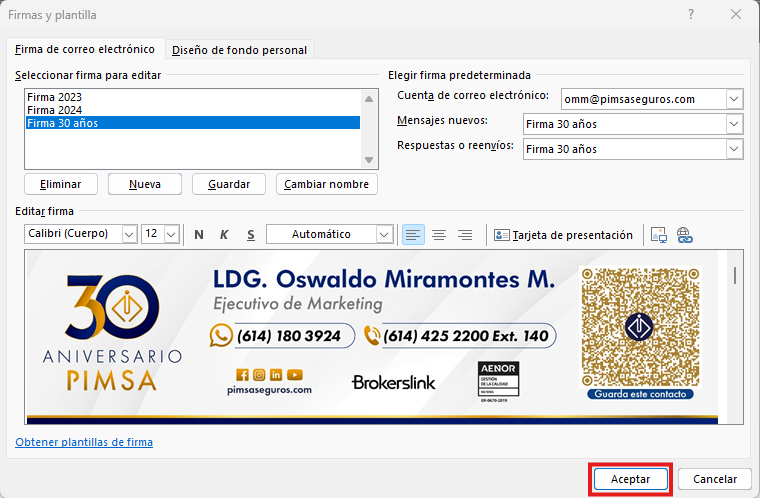Image resolution: width=760 pixels, height=498 pixels.
Task: Open help with question mark icon
Action: [x=691, y=14]
